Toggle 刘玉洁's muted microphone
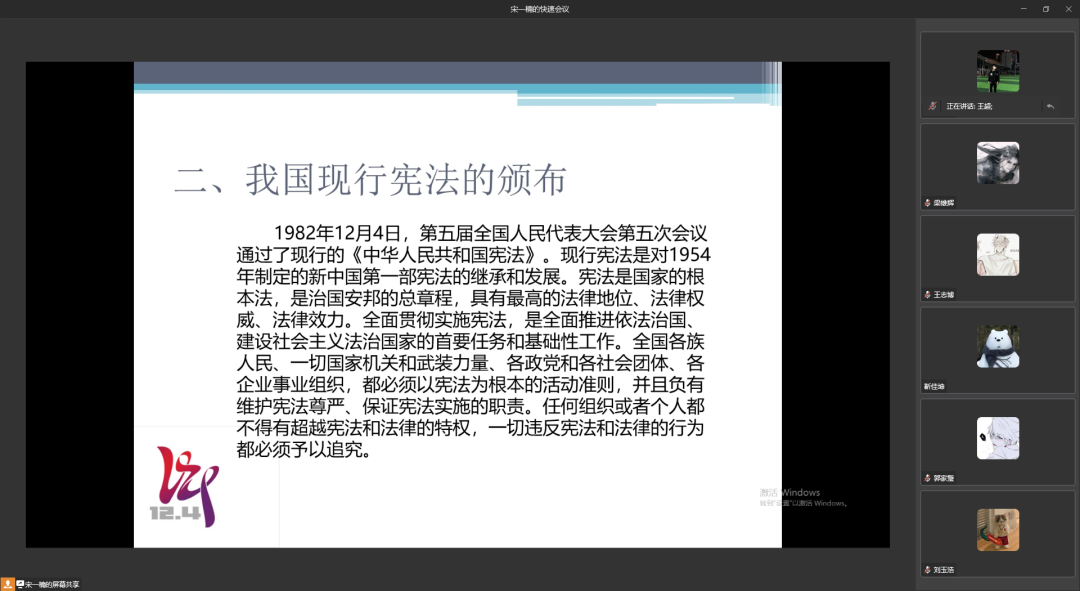 click(926, 568)
